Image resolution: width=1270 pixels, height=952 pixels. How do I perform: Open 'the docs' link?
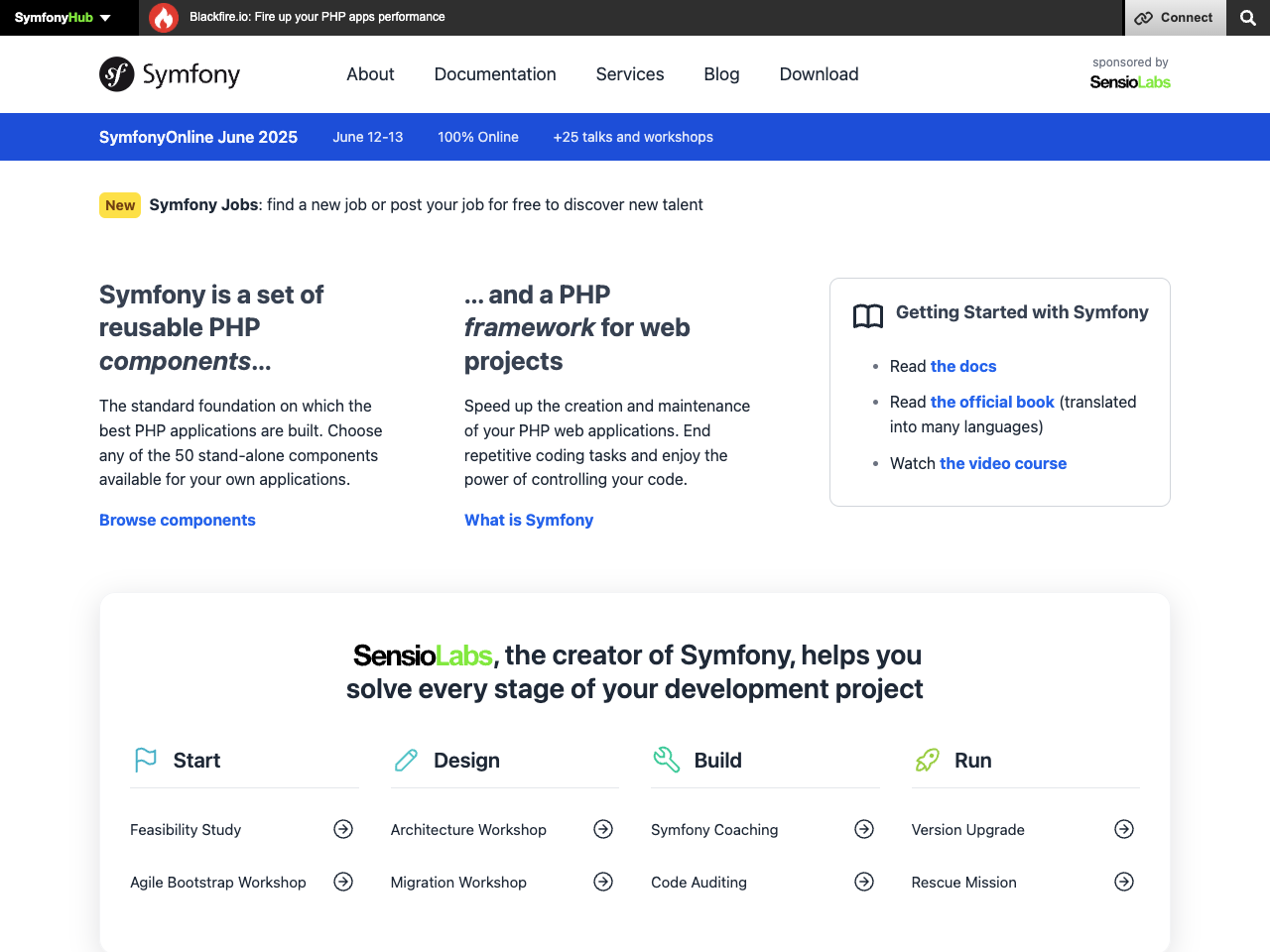pyautogui.click(x=963, y=366)
